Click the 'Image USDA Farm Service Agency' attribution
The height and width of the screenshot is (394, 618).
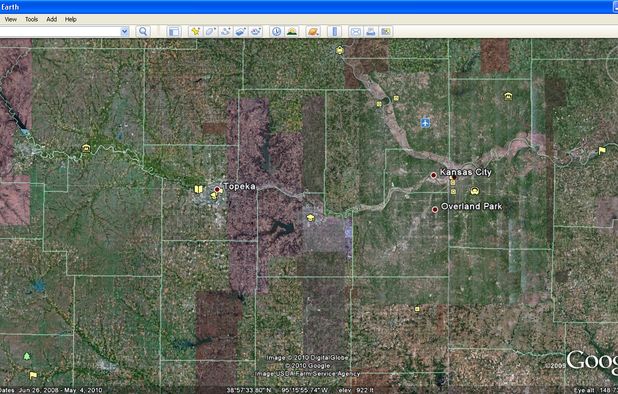[x=307, y=374]
